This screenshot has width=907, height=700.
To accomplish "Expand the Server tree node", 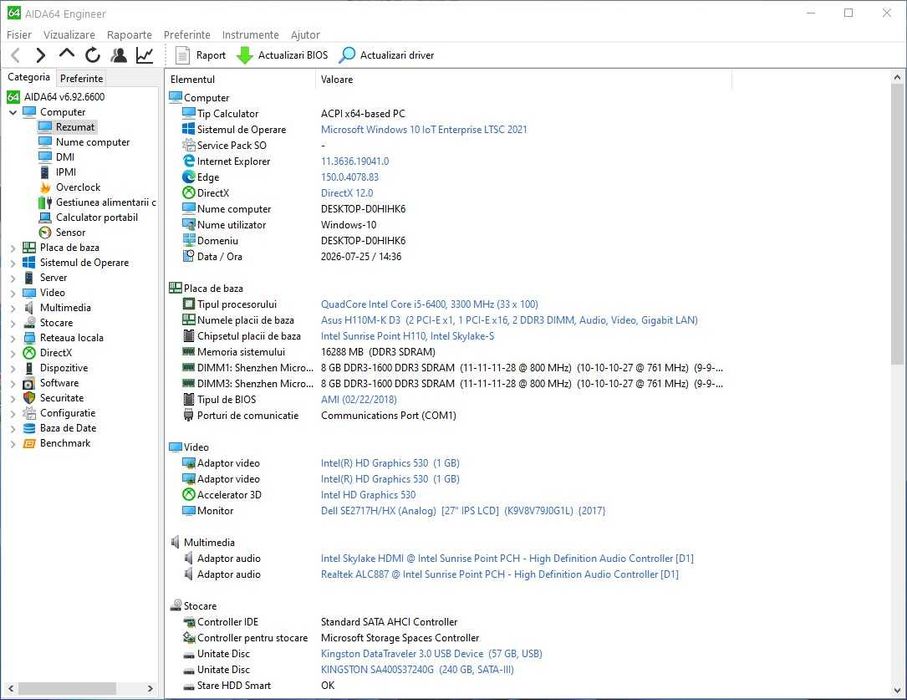I will coord(13,278).
